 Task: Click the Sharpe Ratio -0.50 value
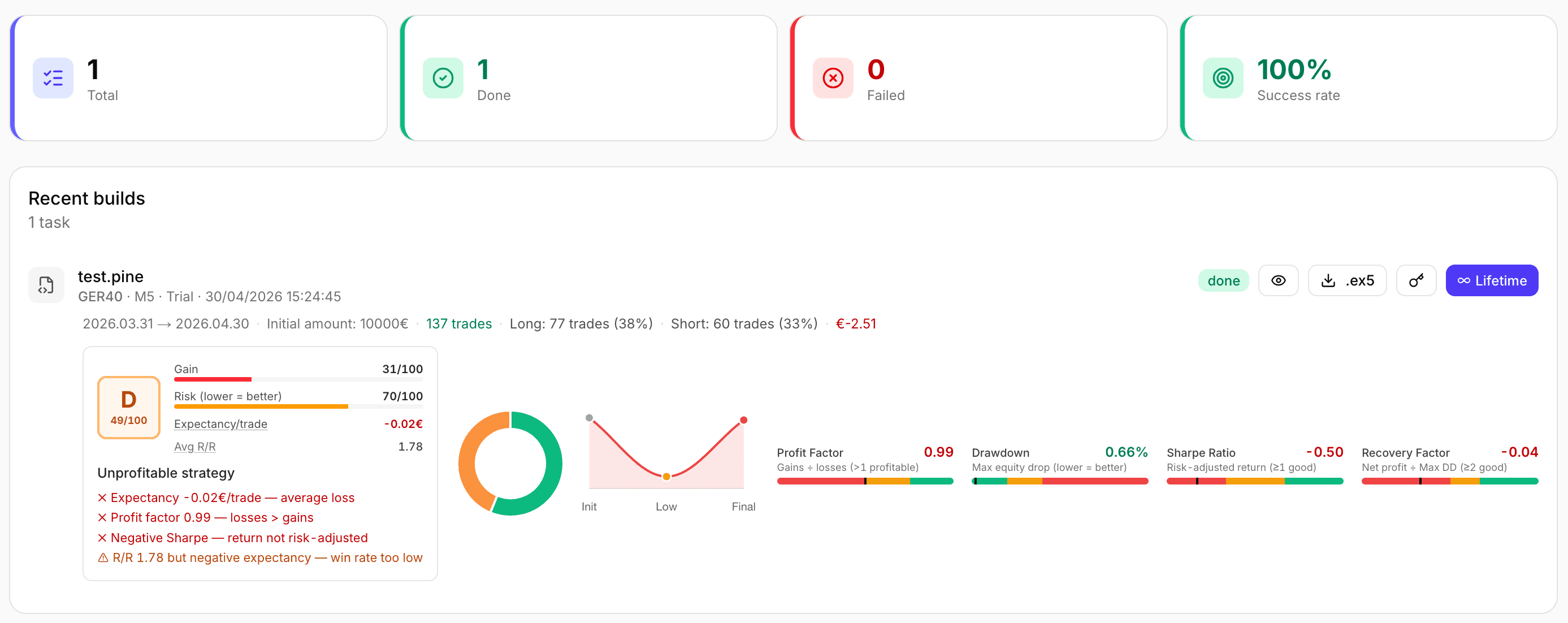coord(1324,452)
